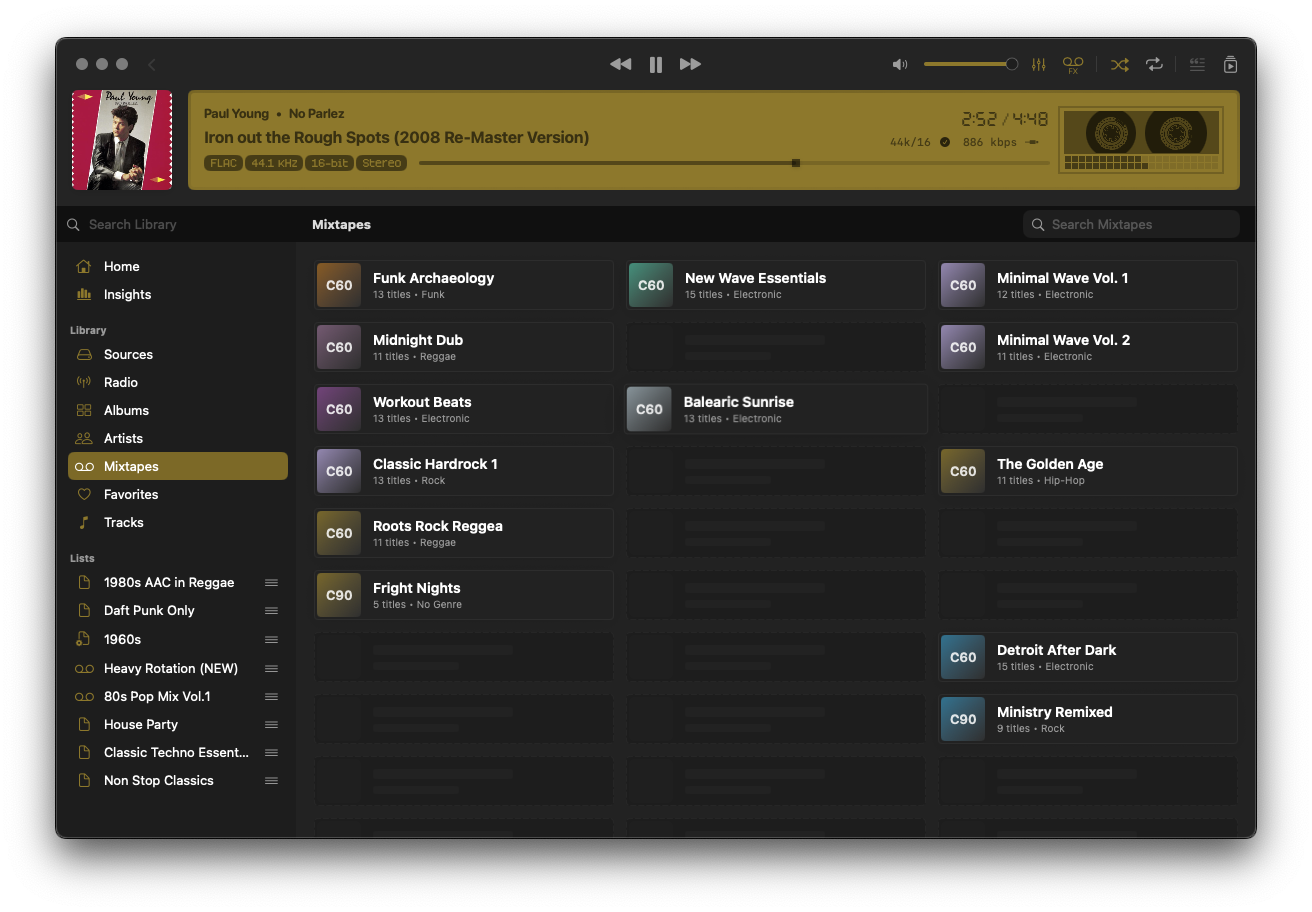Screen dimensions: 1312x912
Task: Open the play queue
Action: click(1231, 64)
